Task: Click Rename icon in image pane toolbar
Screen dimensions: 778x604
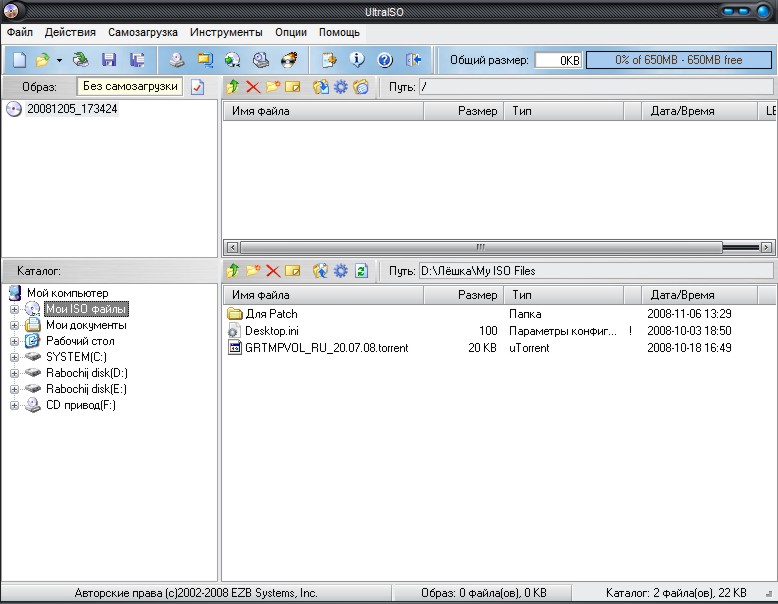Action: [293, 87]
